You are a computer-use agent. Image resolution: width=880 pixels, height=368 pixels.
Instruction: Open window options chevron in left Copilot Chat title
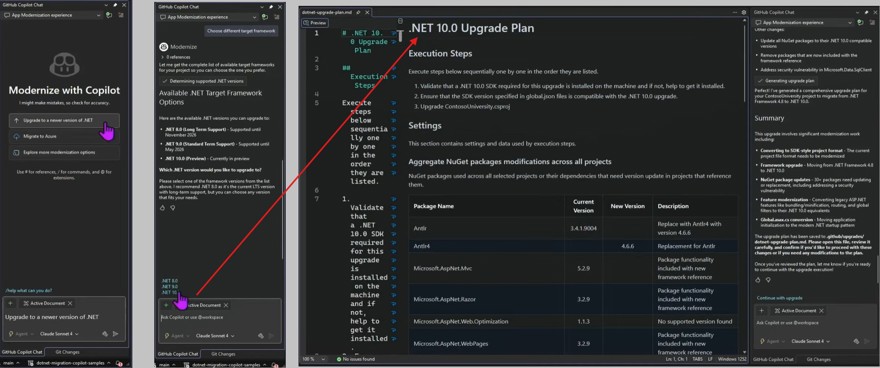pyautogui.click(x=107, y=5)
